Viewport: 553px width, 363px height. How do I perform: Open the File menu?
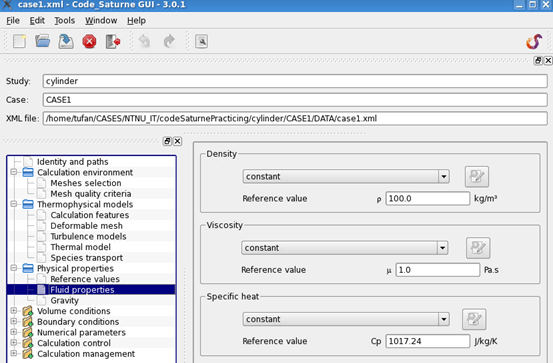[x=13, y=20]
